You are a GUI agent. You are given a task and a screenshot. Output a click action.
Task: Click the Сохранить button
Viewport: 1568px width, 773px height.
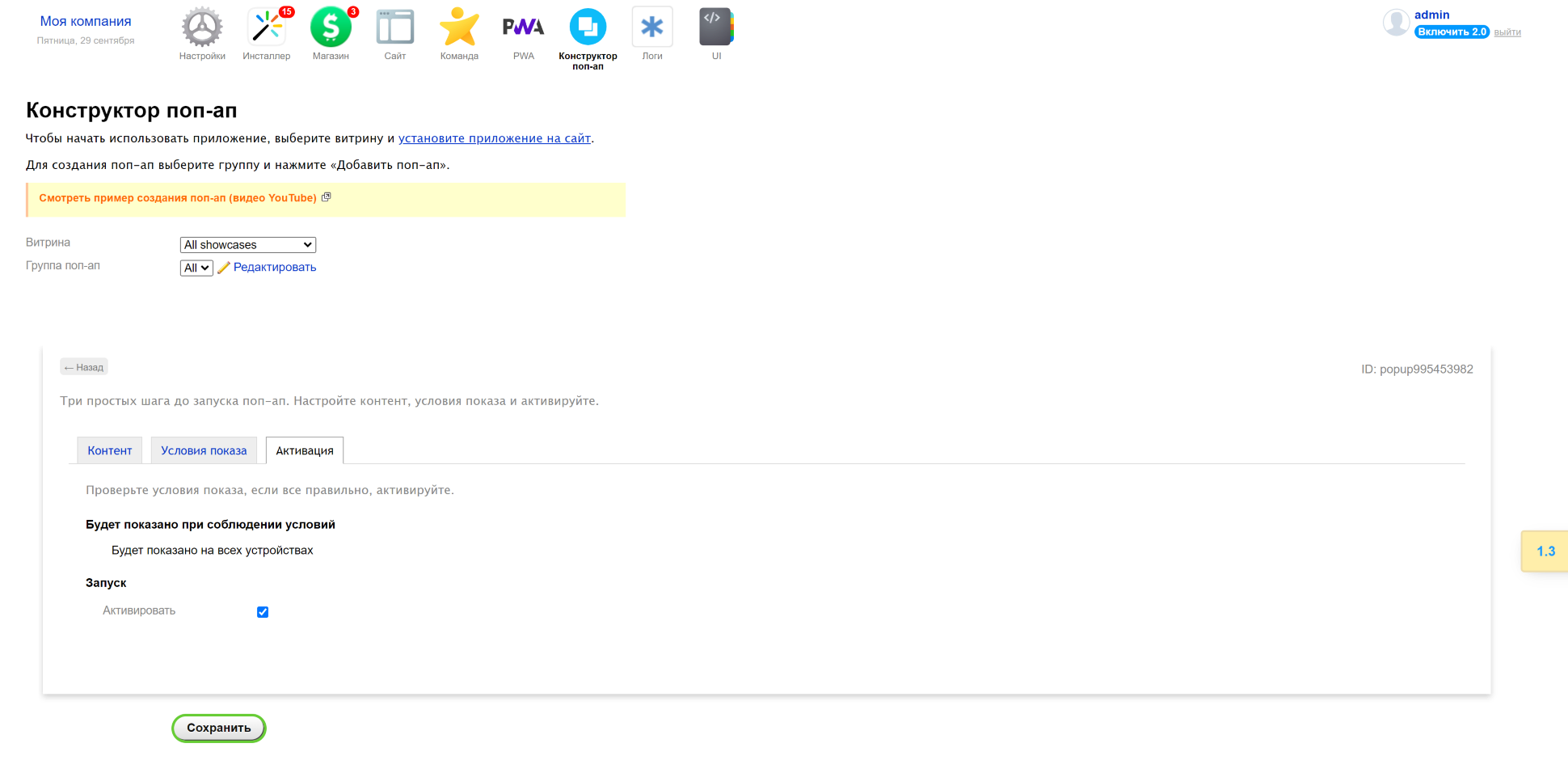pyautogui.click(x=219, y=728)
